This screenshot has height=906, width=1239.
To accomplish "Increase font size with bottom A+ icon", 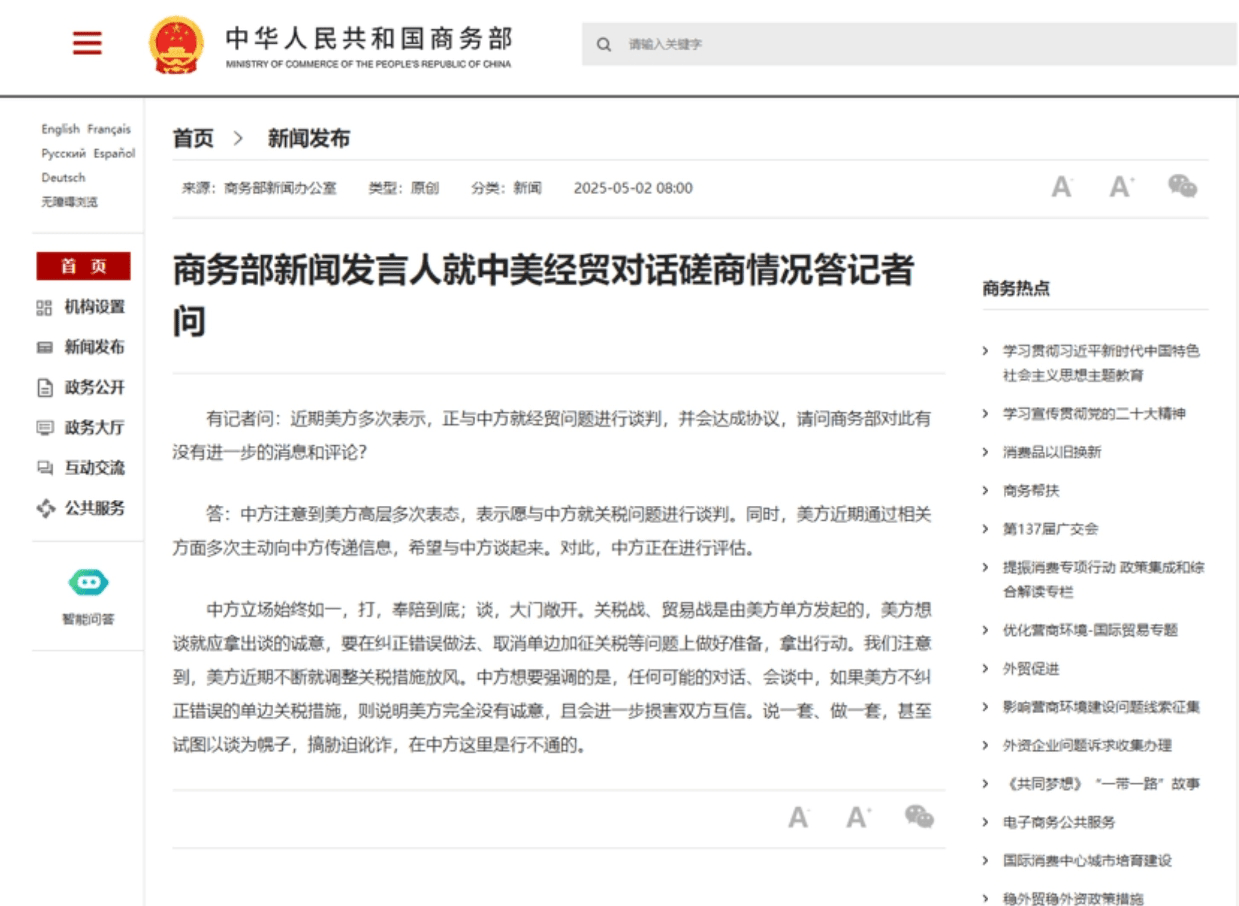I will 858,817.
